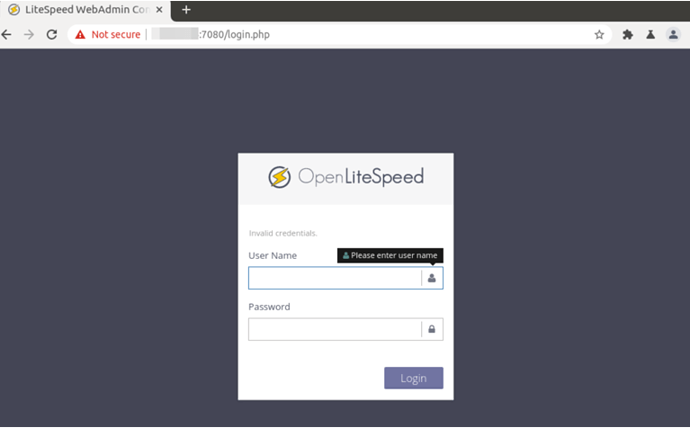The width and height of the screenshot is (690, 428).
Task: Click the 'Password' label
Action: click(269, 307)
